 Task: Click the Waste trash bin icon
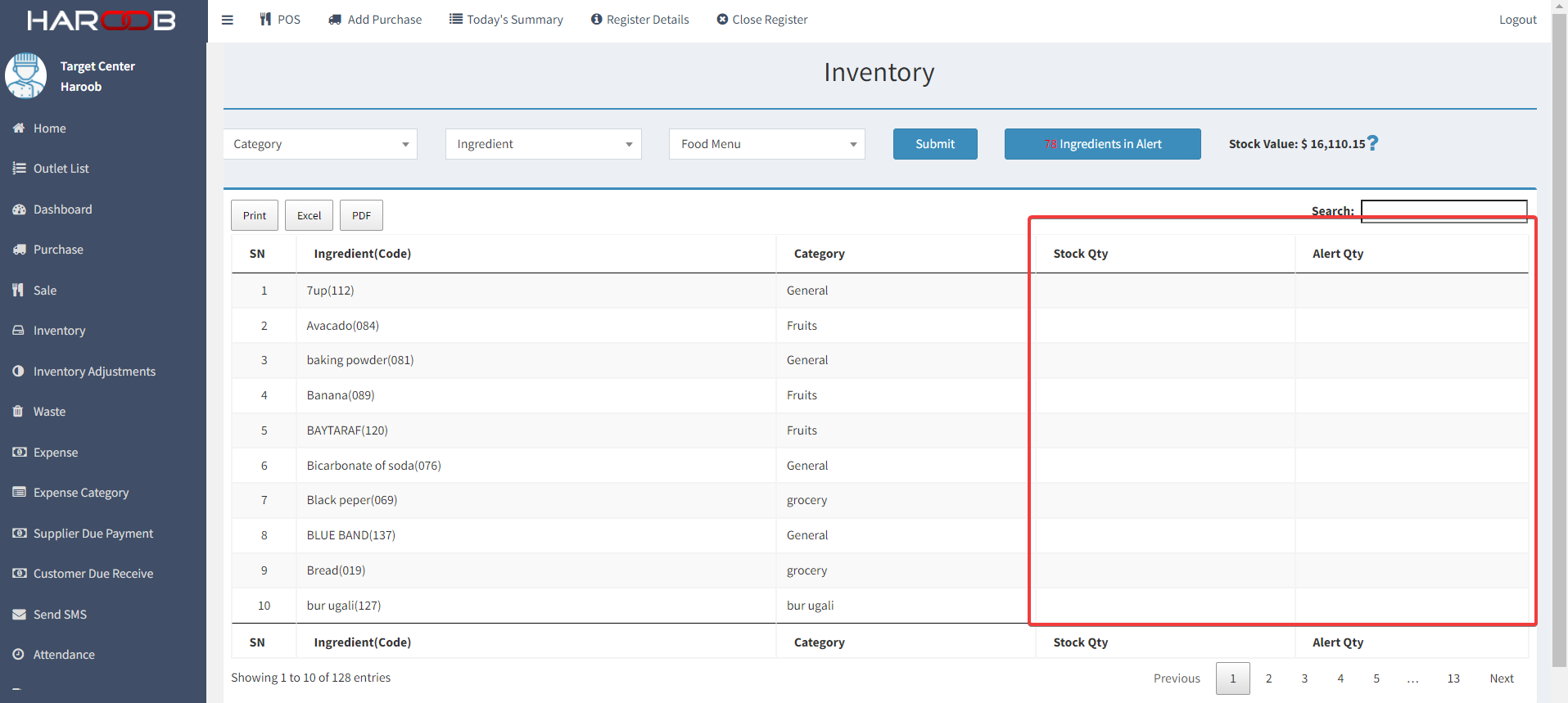pos(18,411)
